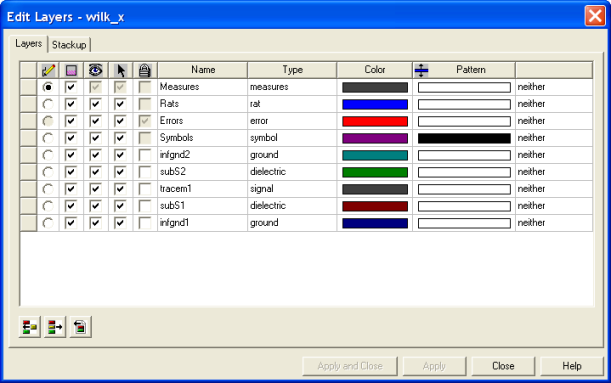Viewport: 611px width, 383px height.
Task: Switch to the Stackup tab
Action: coord(69,45)
